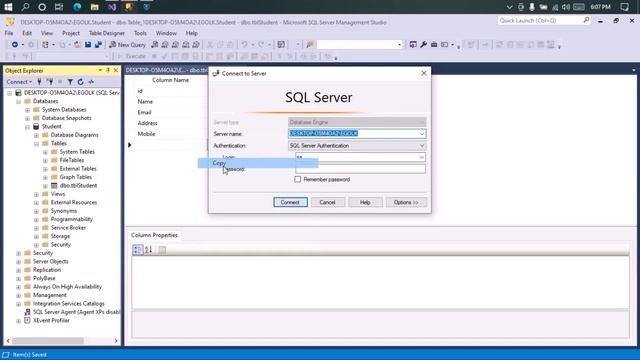This screenshot has width=640, height=360.
Task: Select the Email column name cell
Action: (x=170, y=112)
